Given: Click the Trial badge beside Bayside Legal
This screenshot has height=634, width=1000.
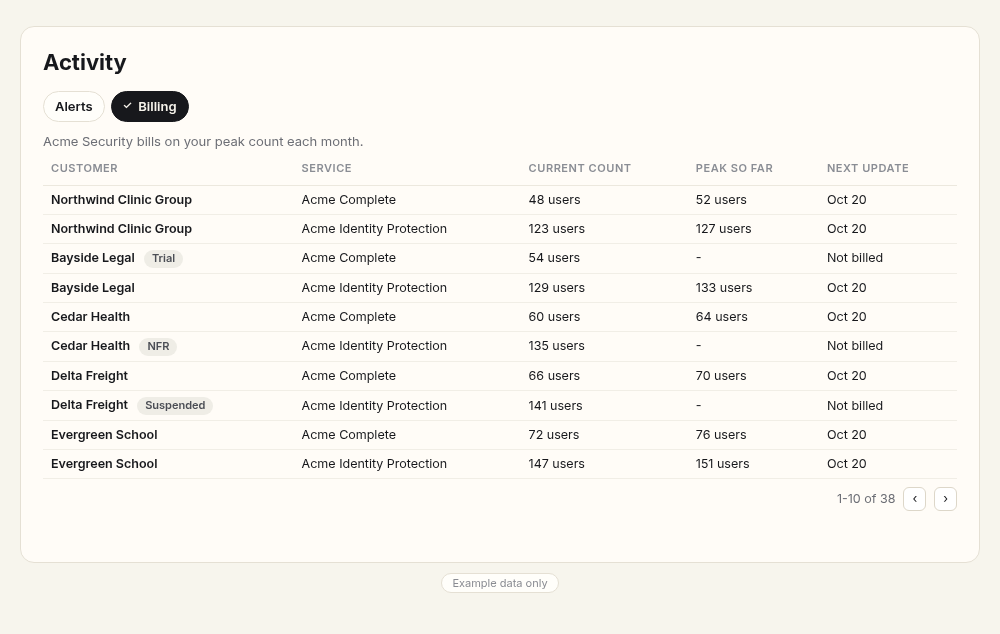Looking at the screenshot, I should tap(163, 258).
